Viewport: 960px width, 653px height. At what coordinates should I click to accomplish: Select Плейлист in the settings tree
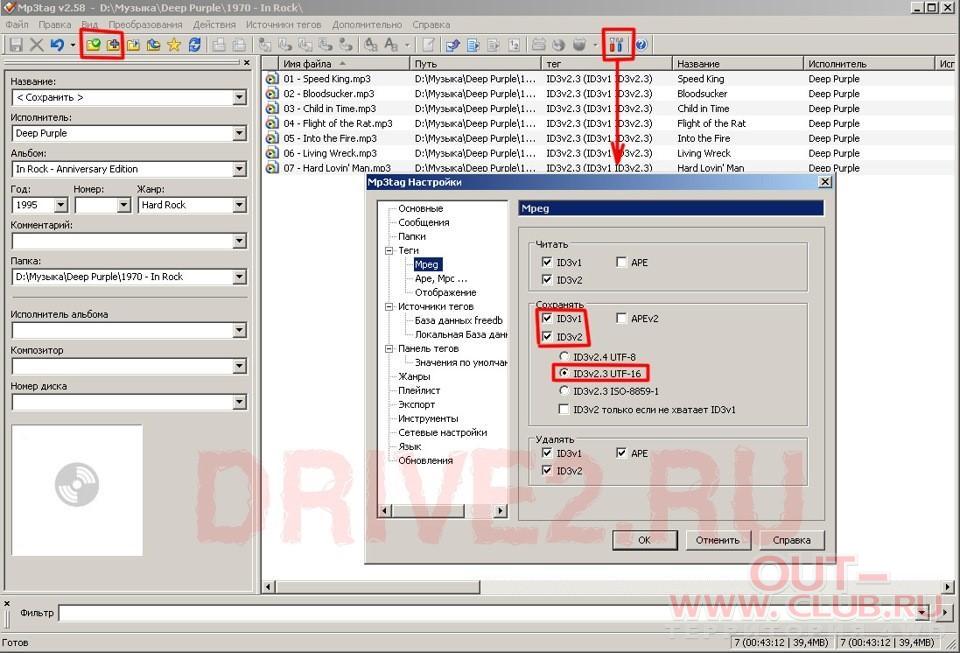419,390
